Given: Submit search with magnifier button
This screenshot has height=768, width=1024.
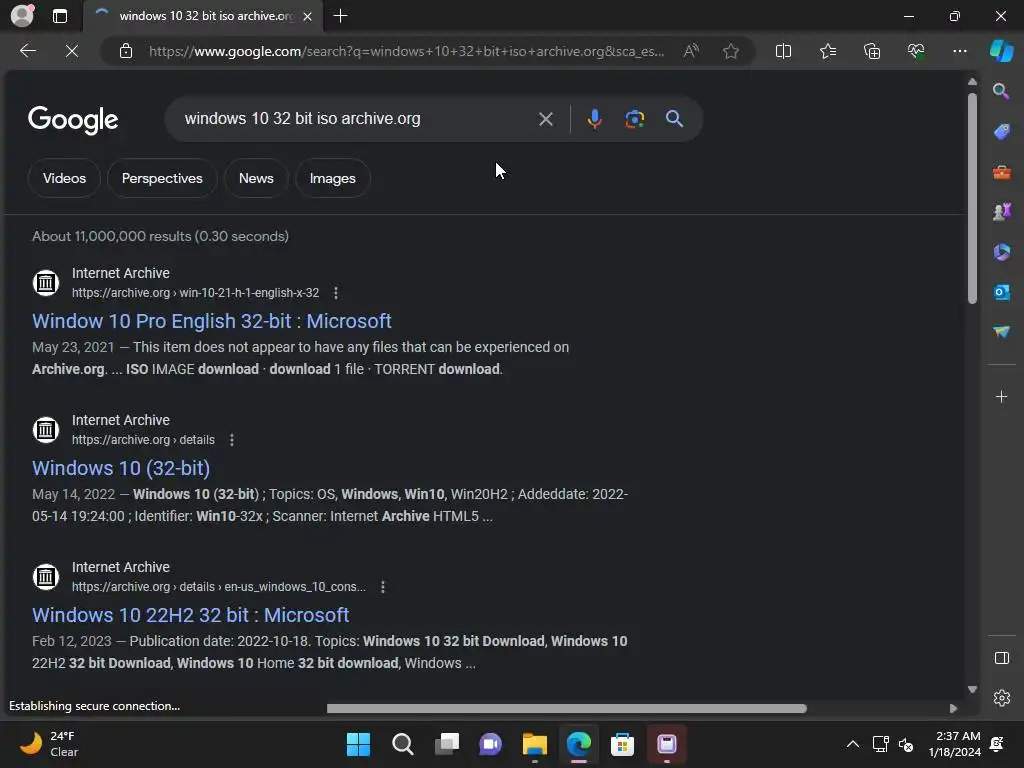Looking at the screenshot, I should (675, 119).
